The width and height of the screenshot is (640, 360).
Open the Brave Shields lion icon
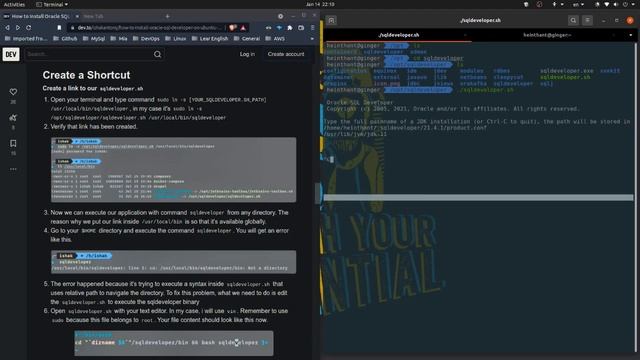tap(233, 27)
